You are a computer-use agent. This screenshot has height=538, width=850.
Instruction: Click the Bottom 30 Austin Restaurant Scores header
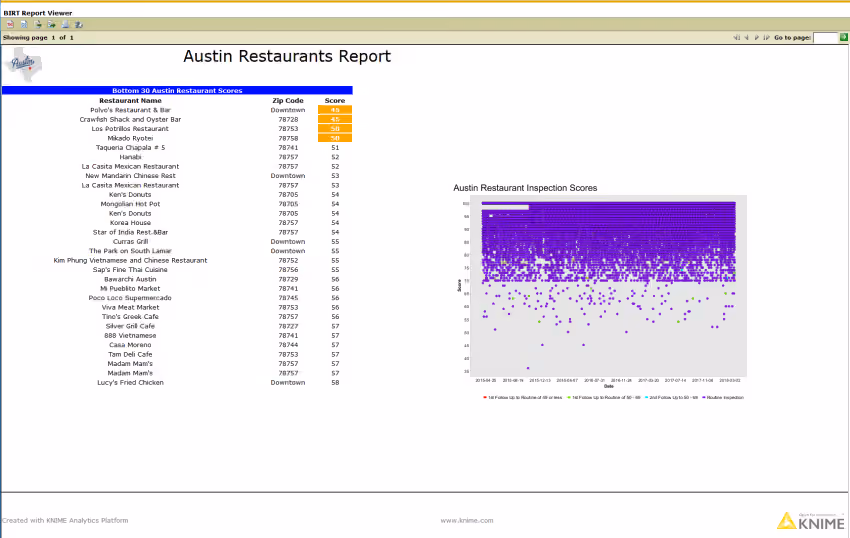(177, 91)
